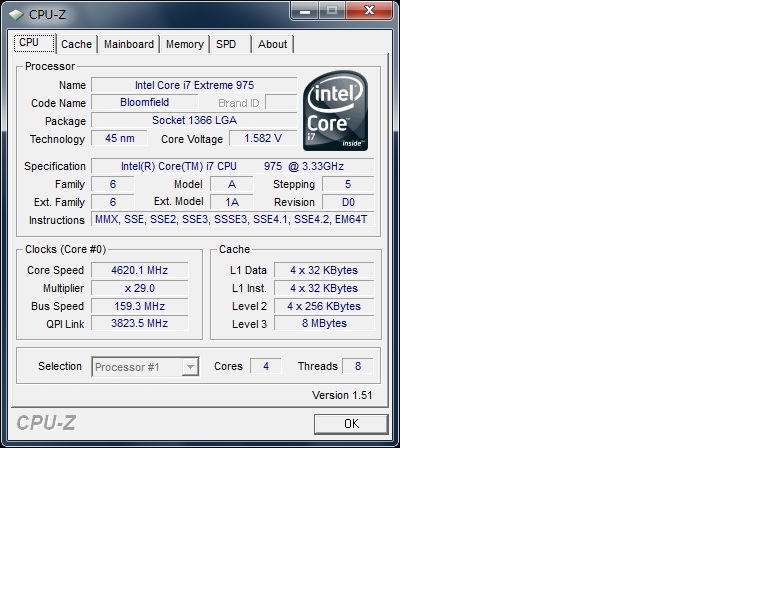This screenshot has height=614, width=768.
Task: Close the CPU-Z window
Action: 369,10
